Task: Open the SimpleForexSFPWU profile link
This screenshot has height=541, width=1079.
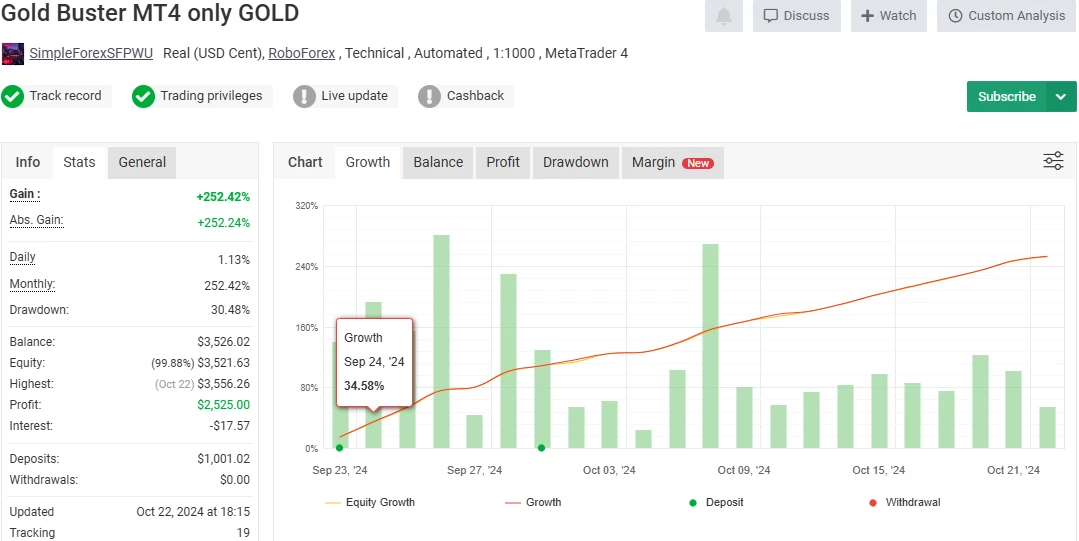Action: coord(91,53)
